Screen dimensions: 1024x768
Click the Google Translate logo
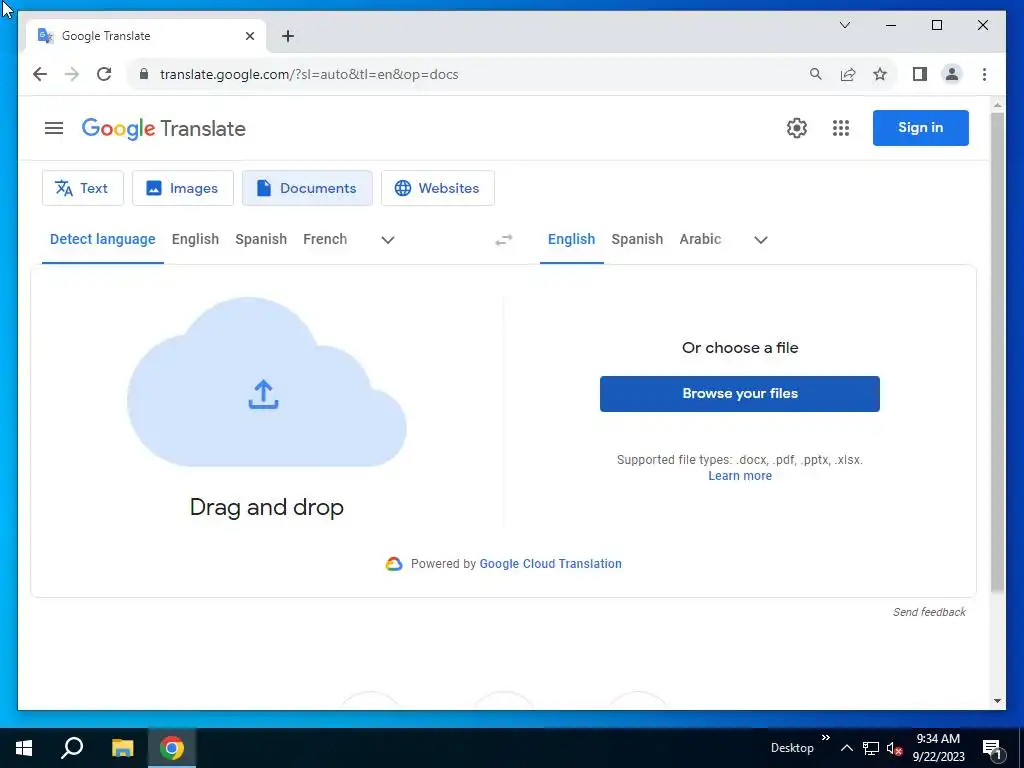[163, 129]
